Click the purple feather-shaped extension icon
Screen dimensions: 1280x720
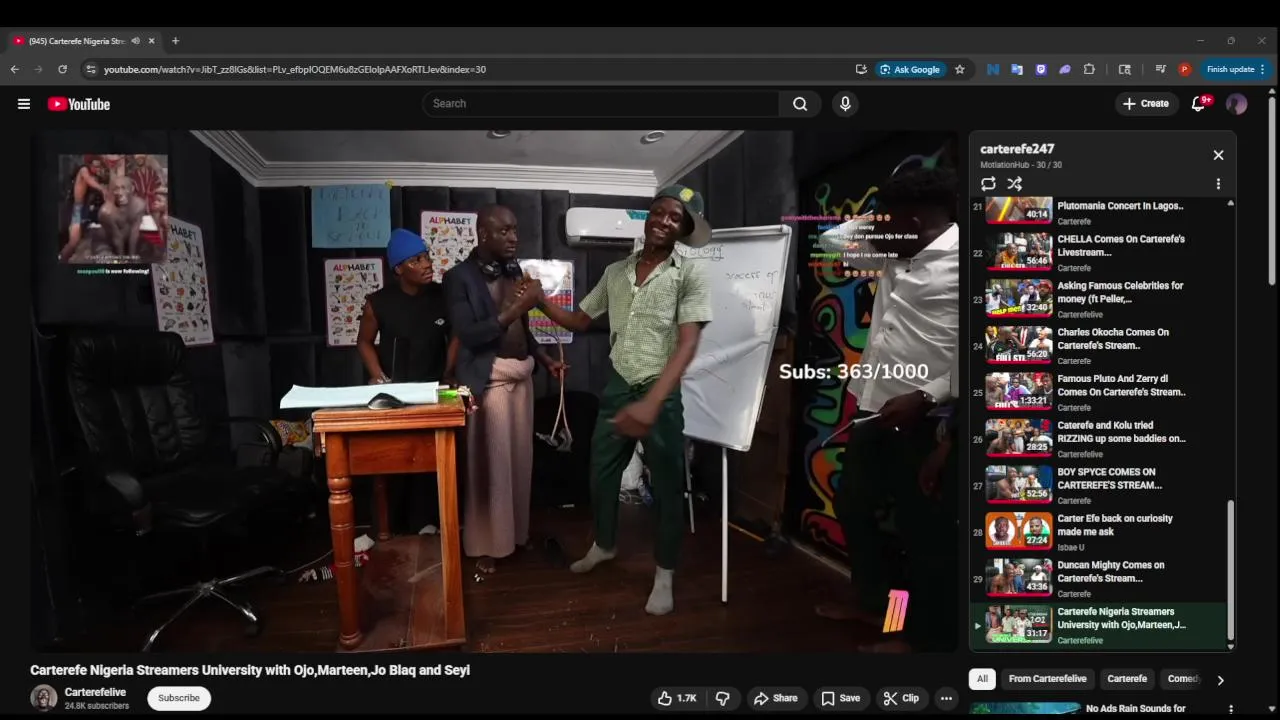point(1065,69)
